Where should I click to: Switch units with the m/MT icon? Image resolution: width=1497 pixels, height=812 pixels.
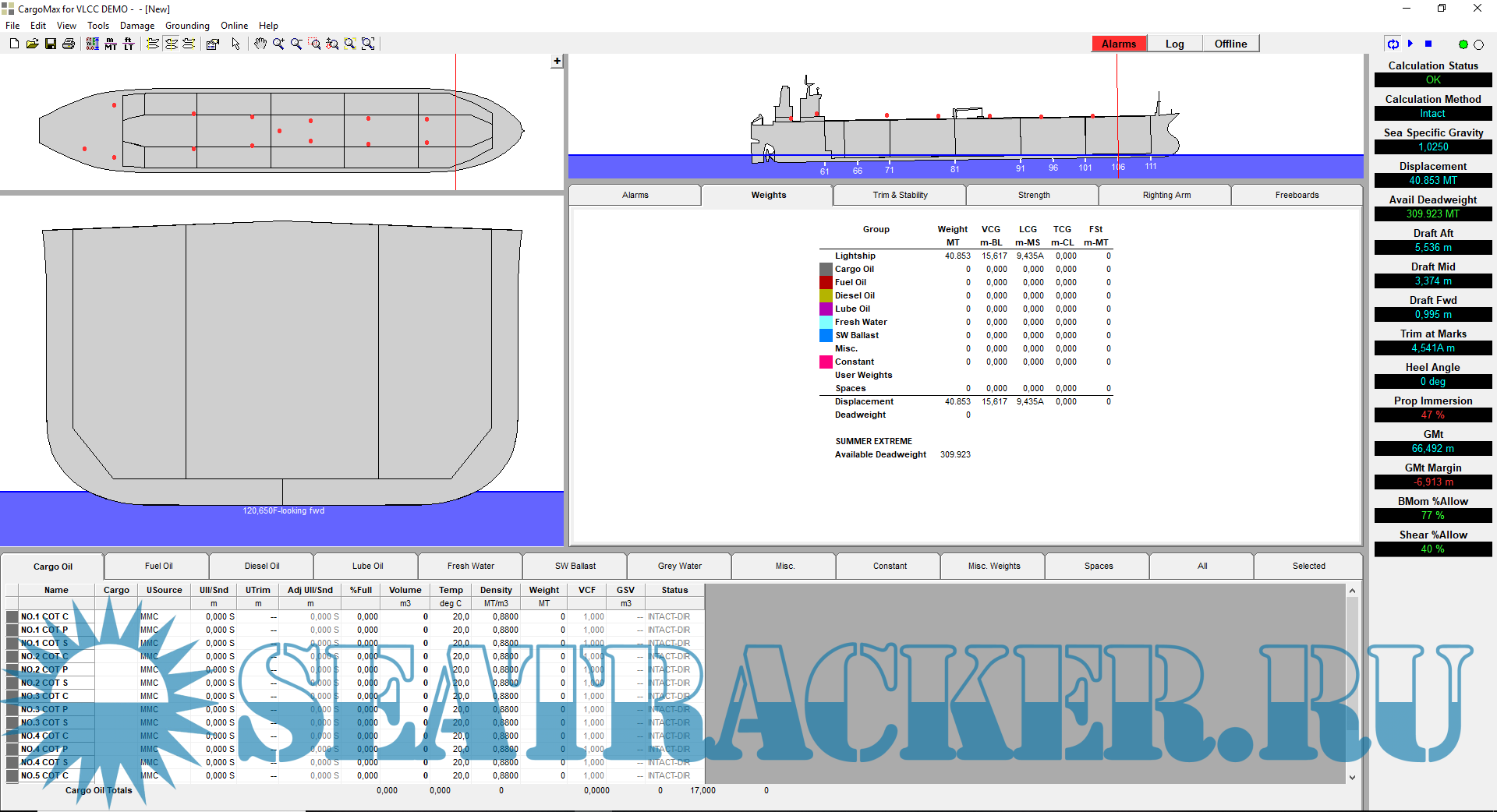tap(111, 44)
